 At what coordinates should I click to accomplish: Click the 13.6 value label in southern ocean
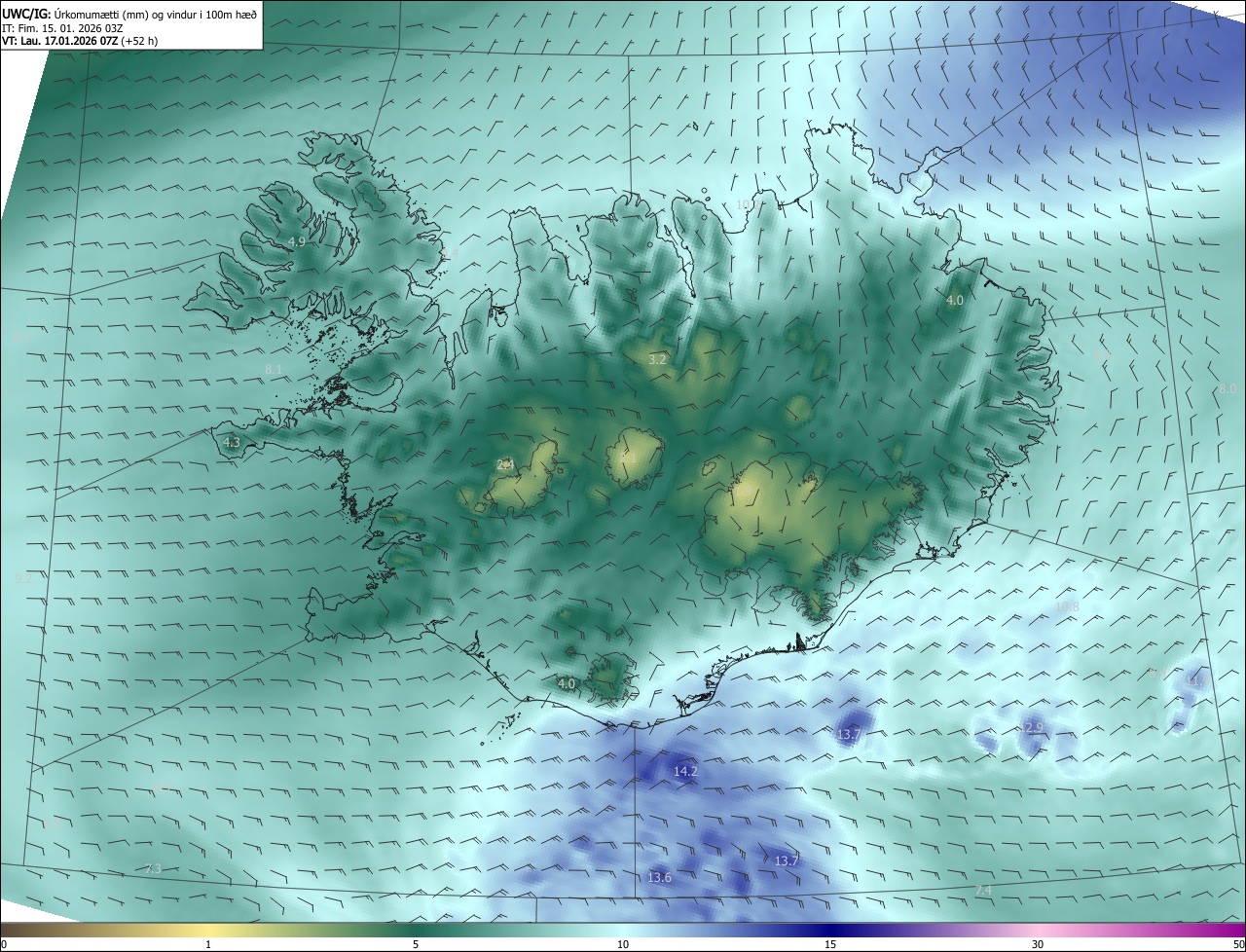(659, 878)
